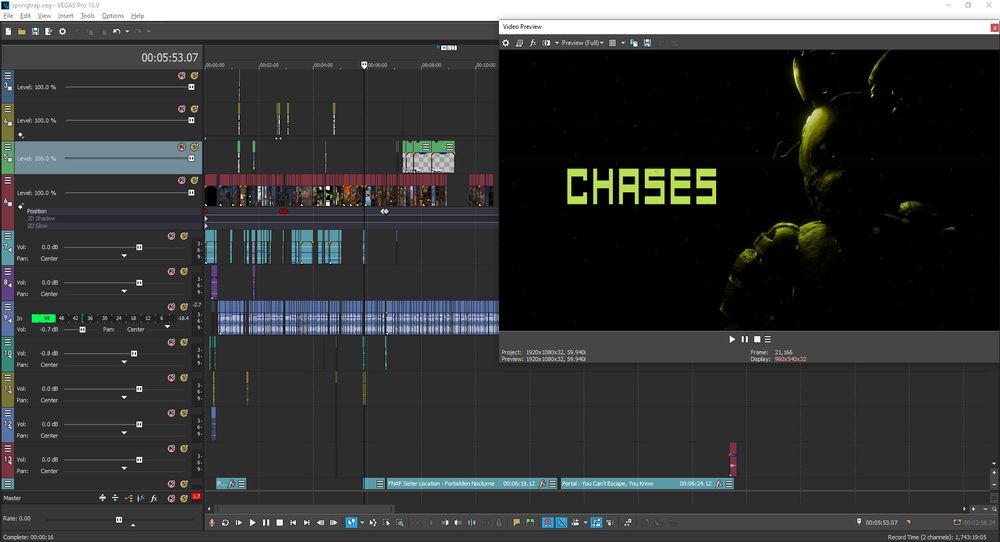
Task: Open project properties gear in main toolbar
Action: coord(62,31)
